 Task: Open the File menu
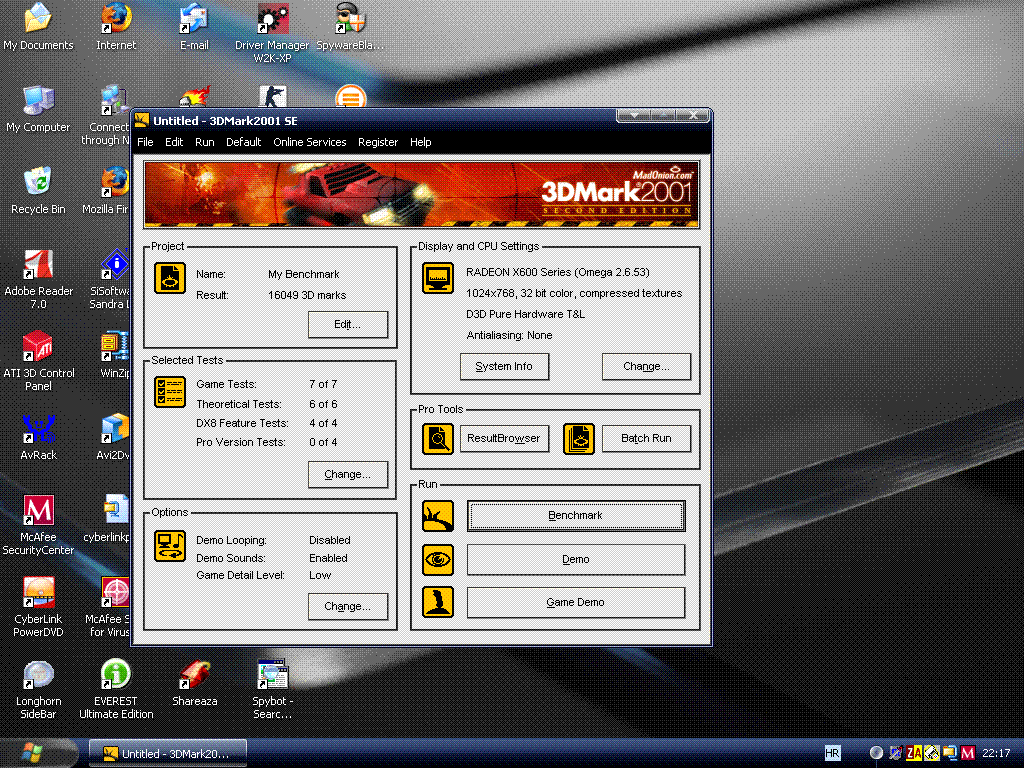(x=145, y=142)
